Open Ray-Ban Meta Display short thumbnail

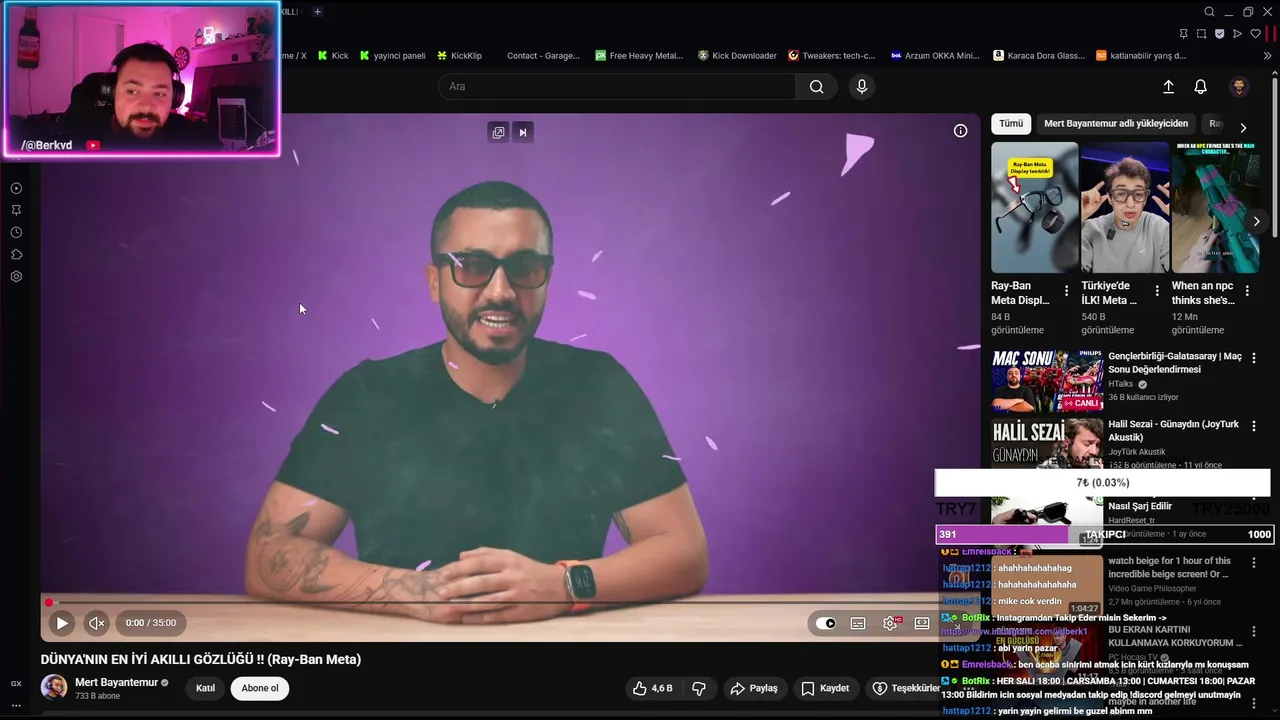click(x=1034, y=207)
